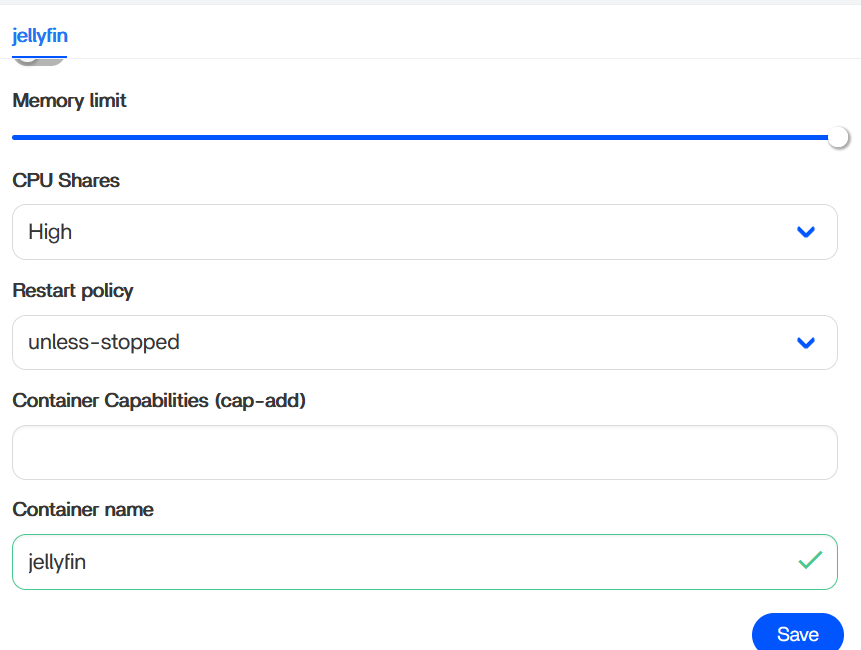Click the chevron arrow in Restart policy
Screen dimensions: 861x650
(x=806, y=342)
